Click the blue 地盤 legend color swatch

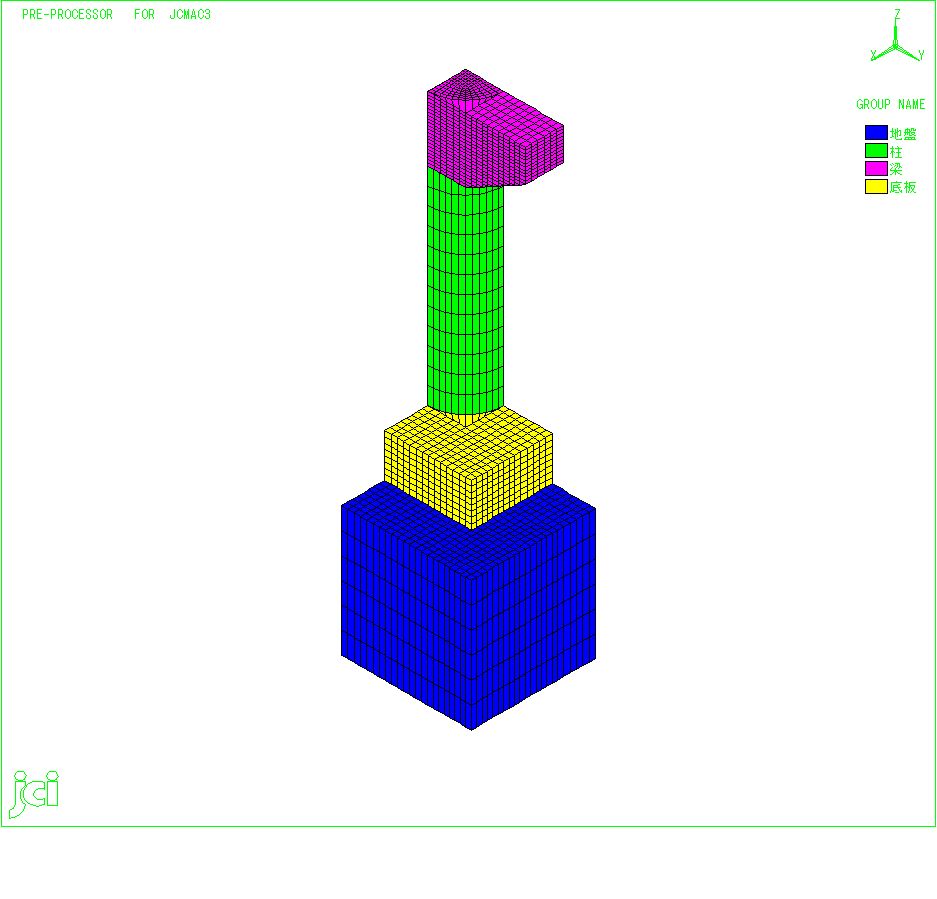point(876,133)
